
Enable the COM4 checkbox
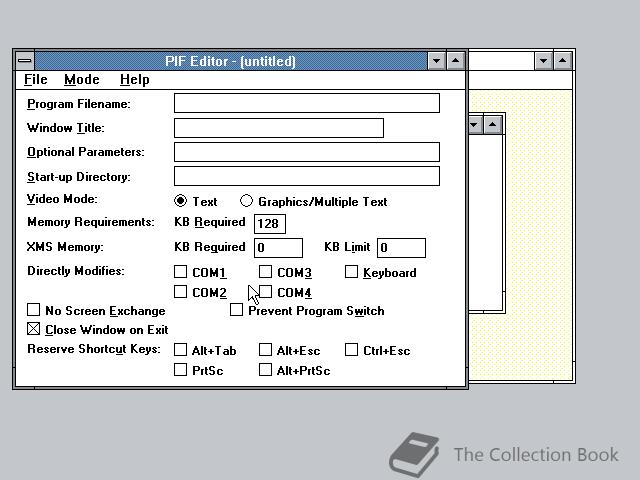point(266,292)
